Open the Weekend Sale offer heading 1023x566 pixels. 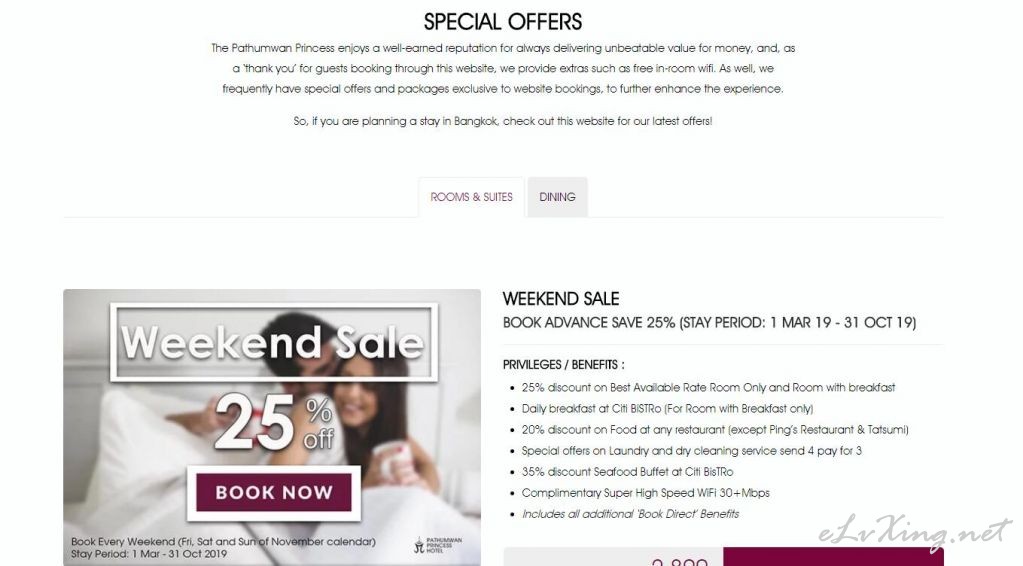point(560,299)
